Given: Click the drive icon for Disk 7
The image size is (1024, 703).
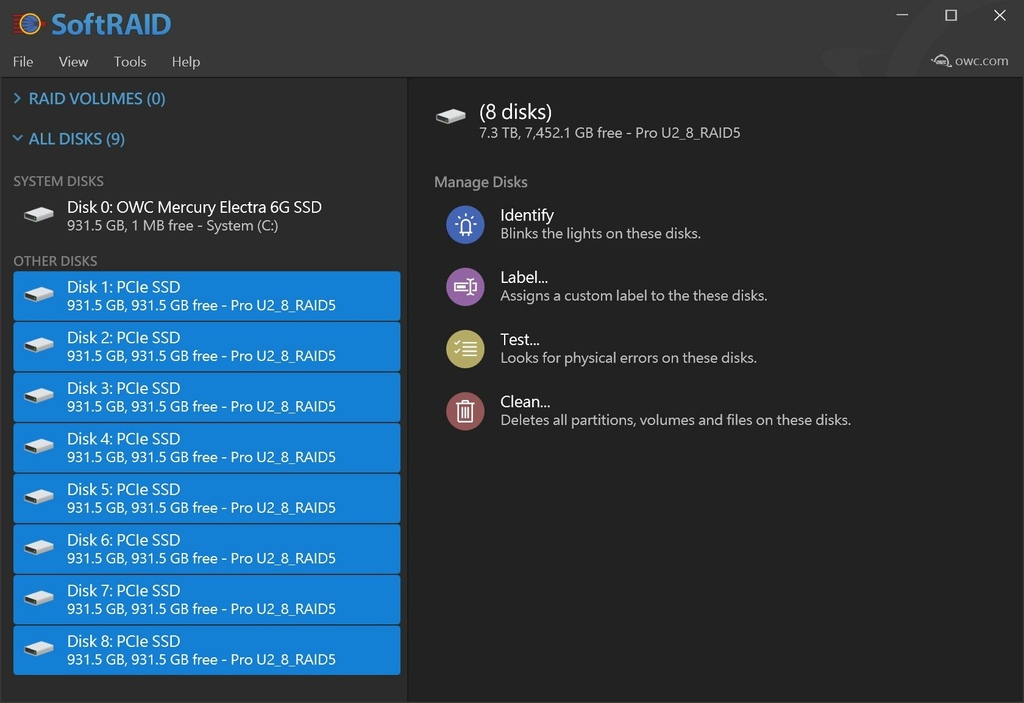Looking at the screenshot, I should 39,598.
